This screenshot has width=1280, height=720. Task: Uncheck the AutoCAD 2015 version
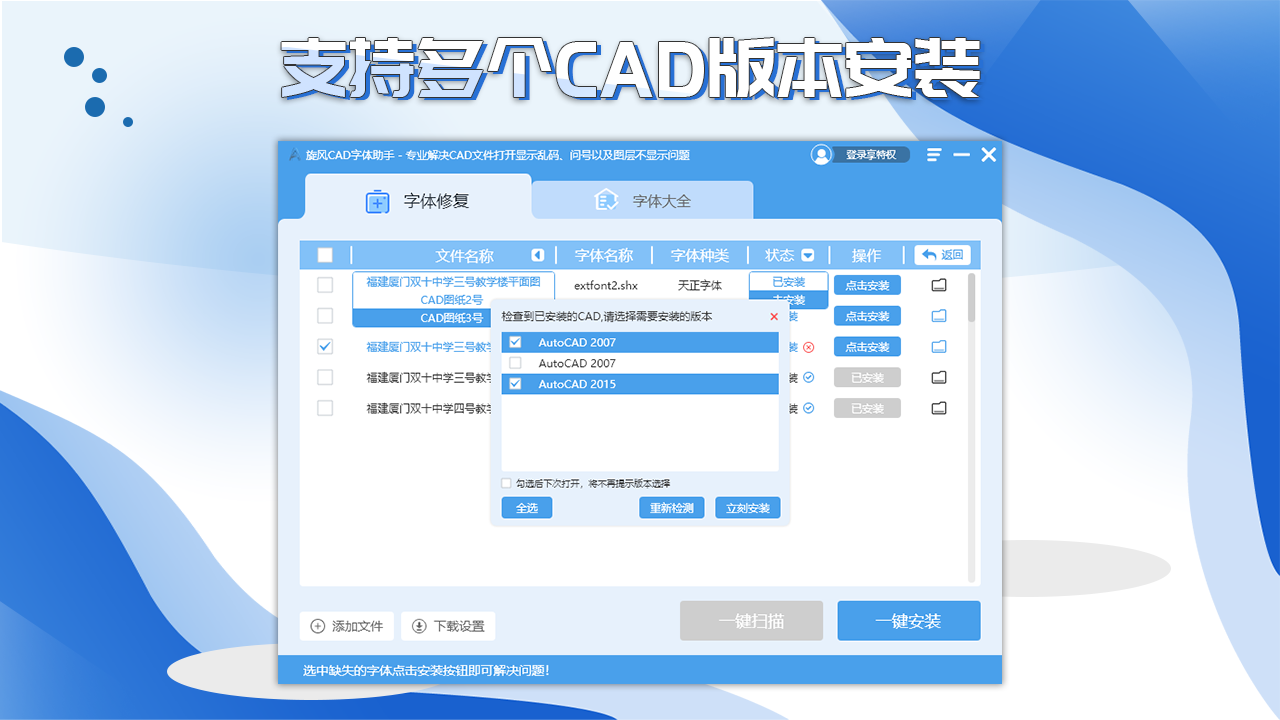point(515,384)
